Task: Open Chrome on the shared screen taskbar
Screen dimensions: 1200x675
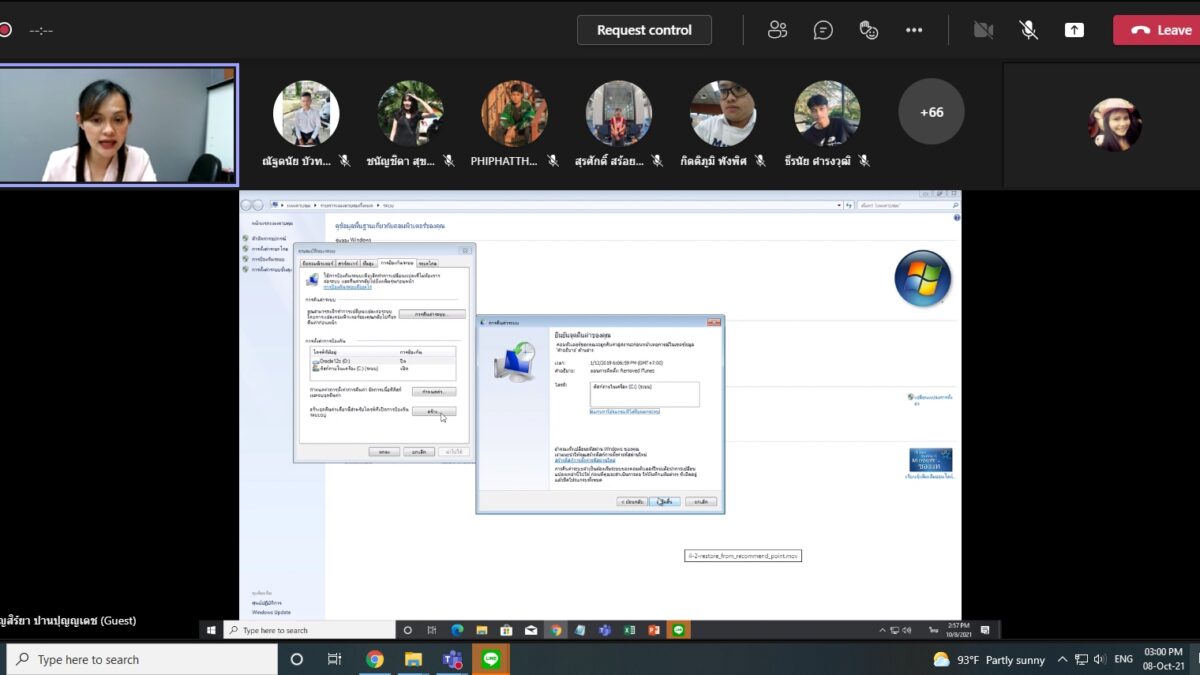Action: tap(556, 630)
